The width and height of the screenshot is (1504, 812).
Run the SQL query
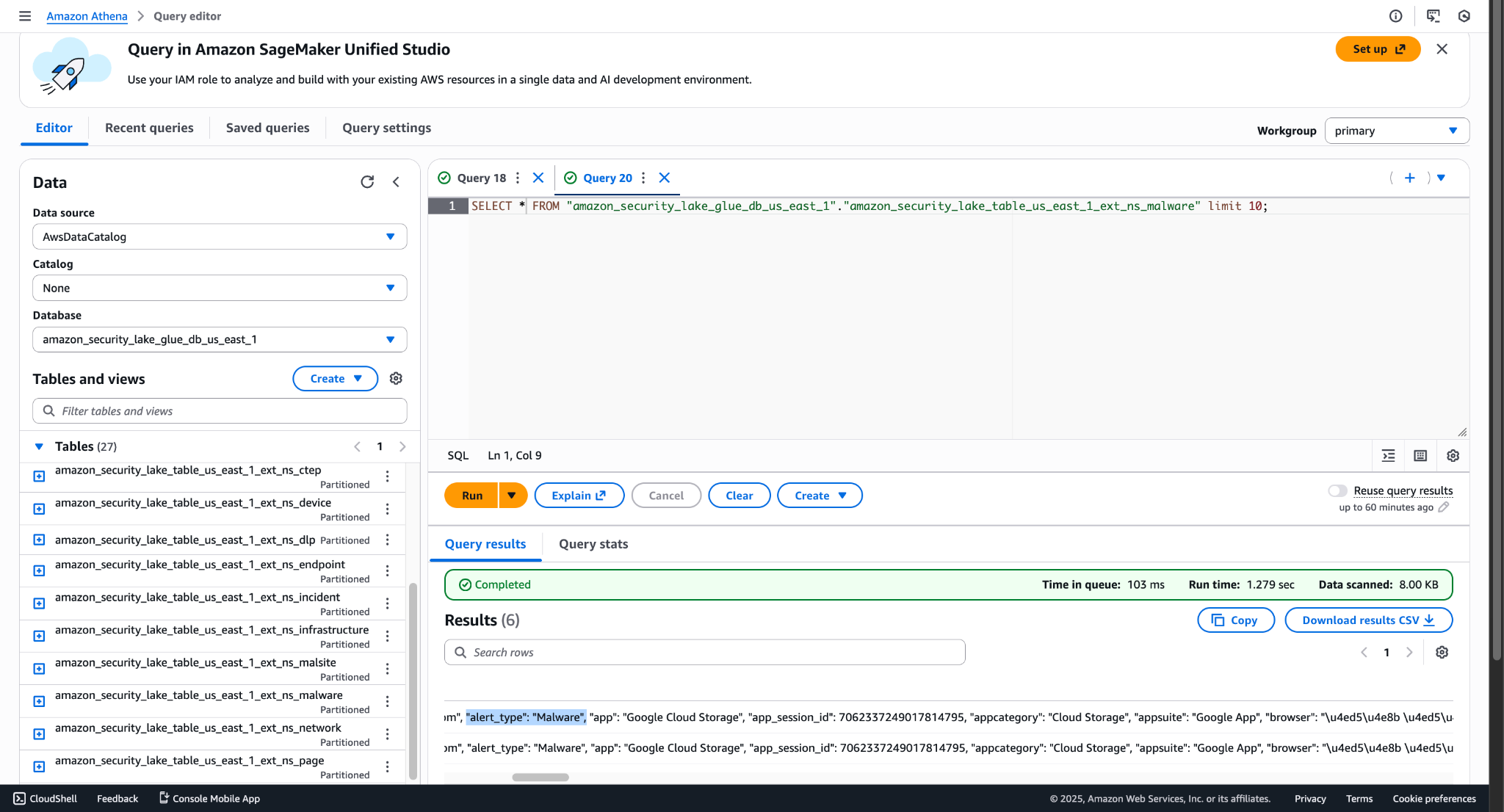(x=471, y=496)
